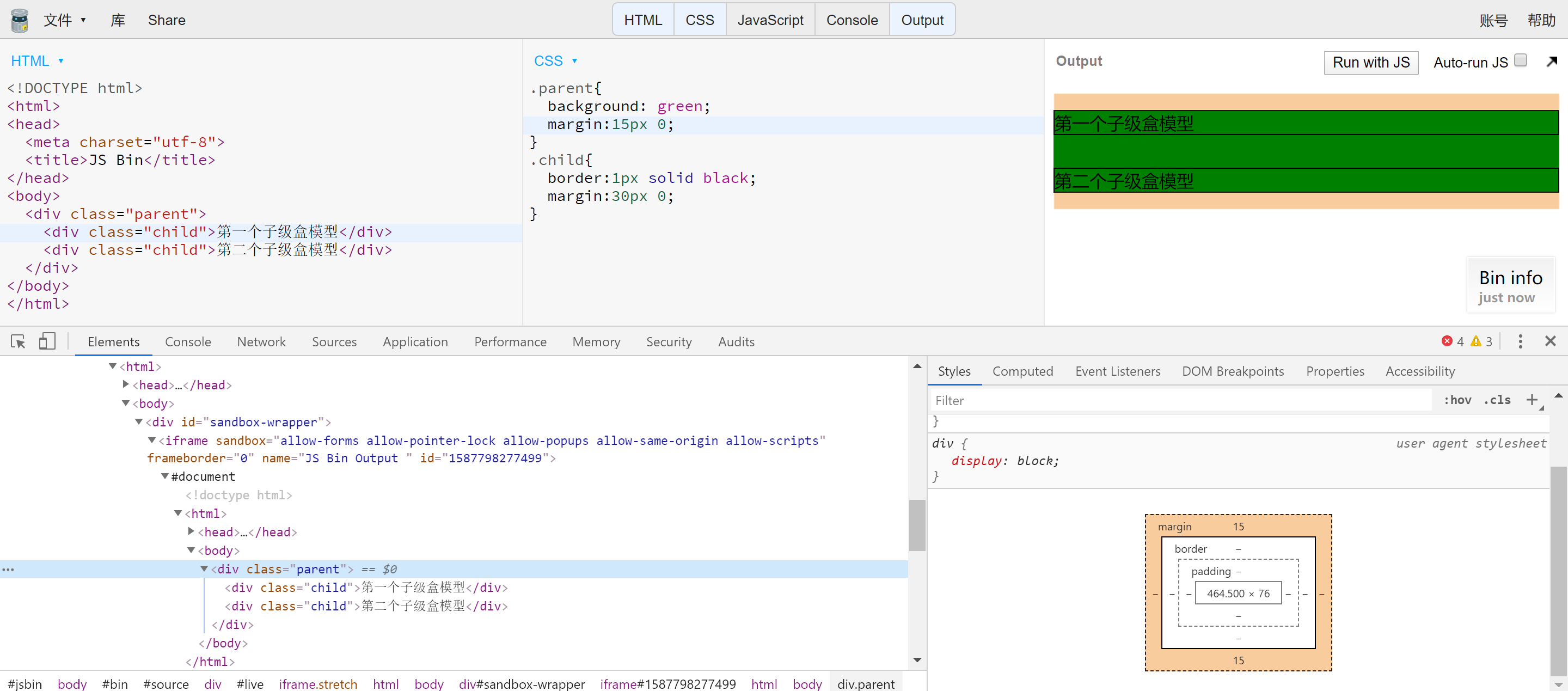Screen dimensions: 1568x691
Task: Click the Elements panel scroll-down arrow
Action: 917,660
